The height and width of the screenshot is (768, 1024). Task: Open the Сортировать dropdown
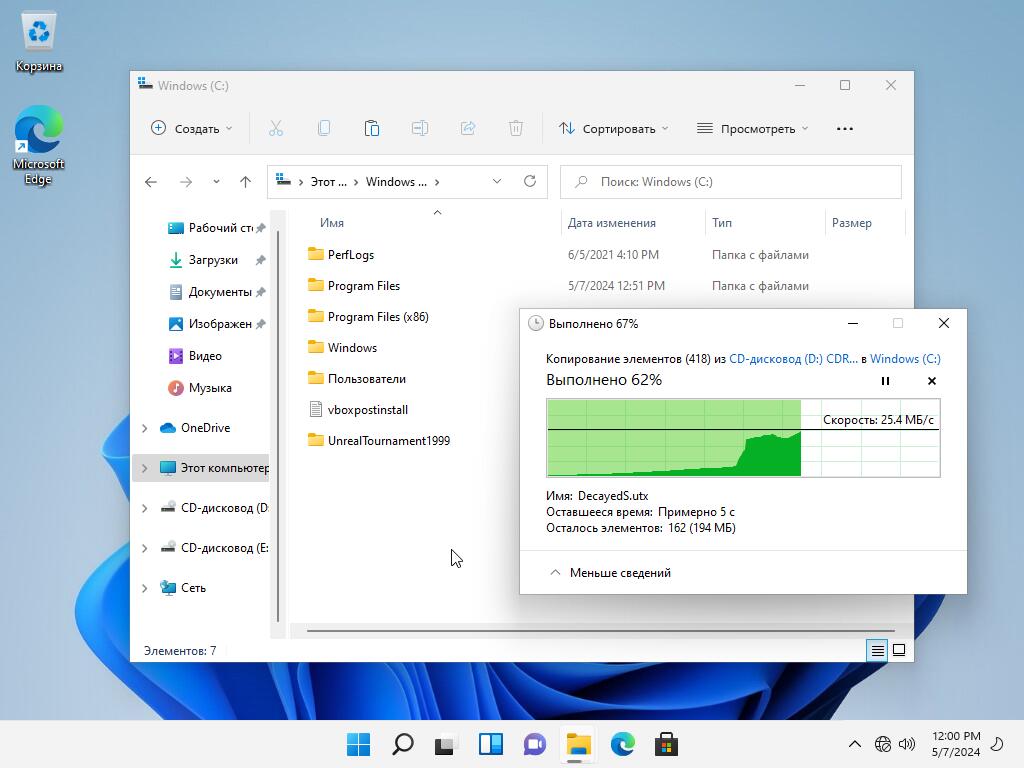613,128
